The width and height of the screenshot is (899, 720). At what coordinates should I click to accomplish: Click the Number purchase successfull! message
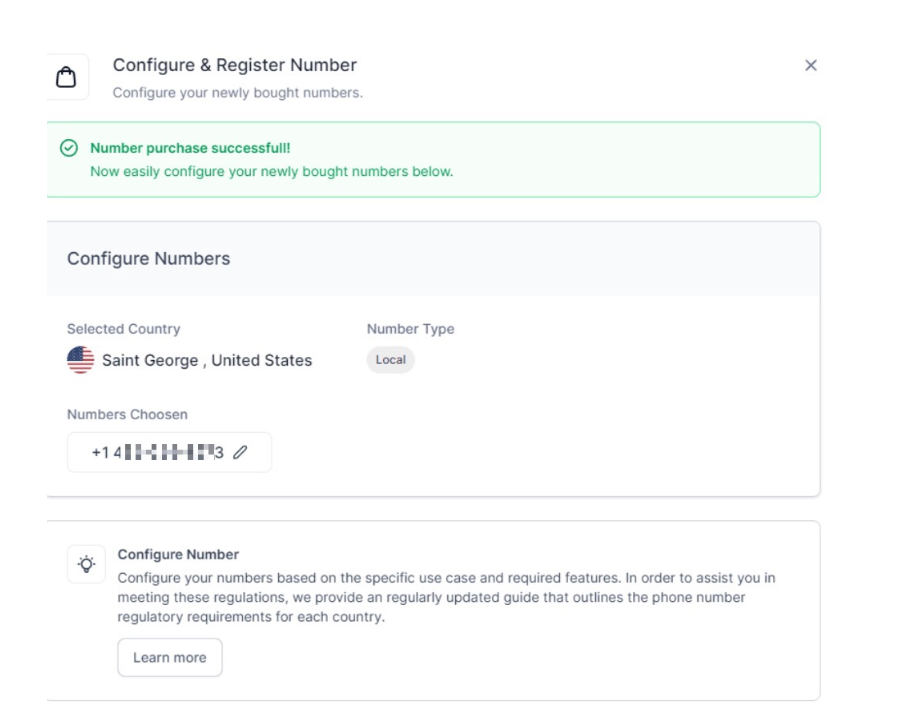[190, 148]
